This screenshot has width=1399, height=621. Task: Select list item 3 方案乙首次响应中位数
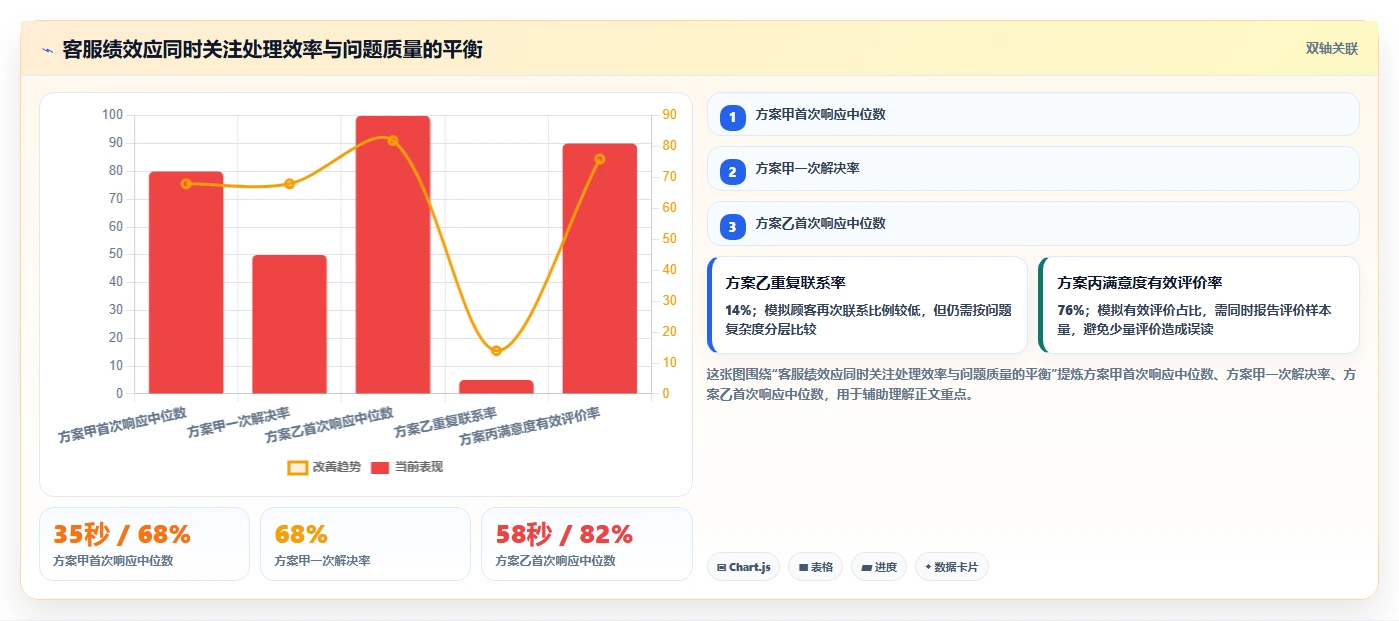coord(1033,223)
